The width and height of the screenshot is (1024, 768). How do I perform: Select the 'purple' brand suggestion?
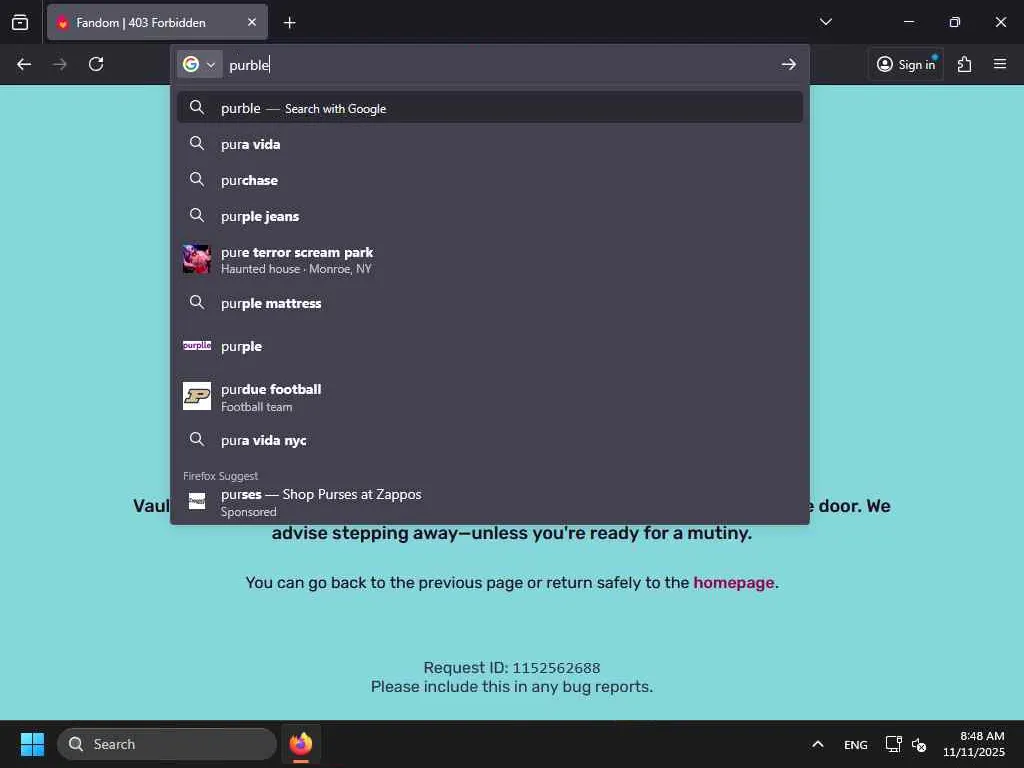click(x=490, y=346)
